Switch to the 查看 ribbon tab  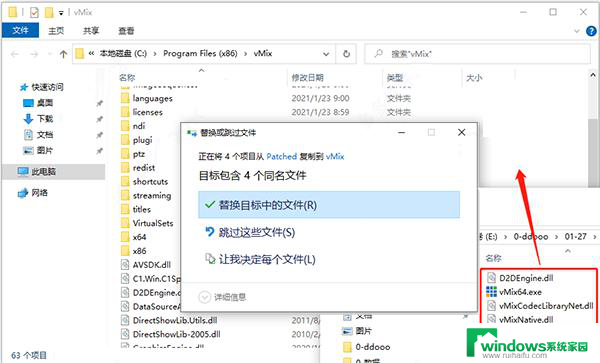[x=126, y=31]
